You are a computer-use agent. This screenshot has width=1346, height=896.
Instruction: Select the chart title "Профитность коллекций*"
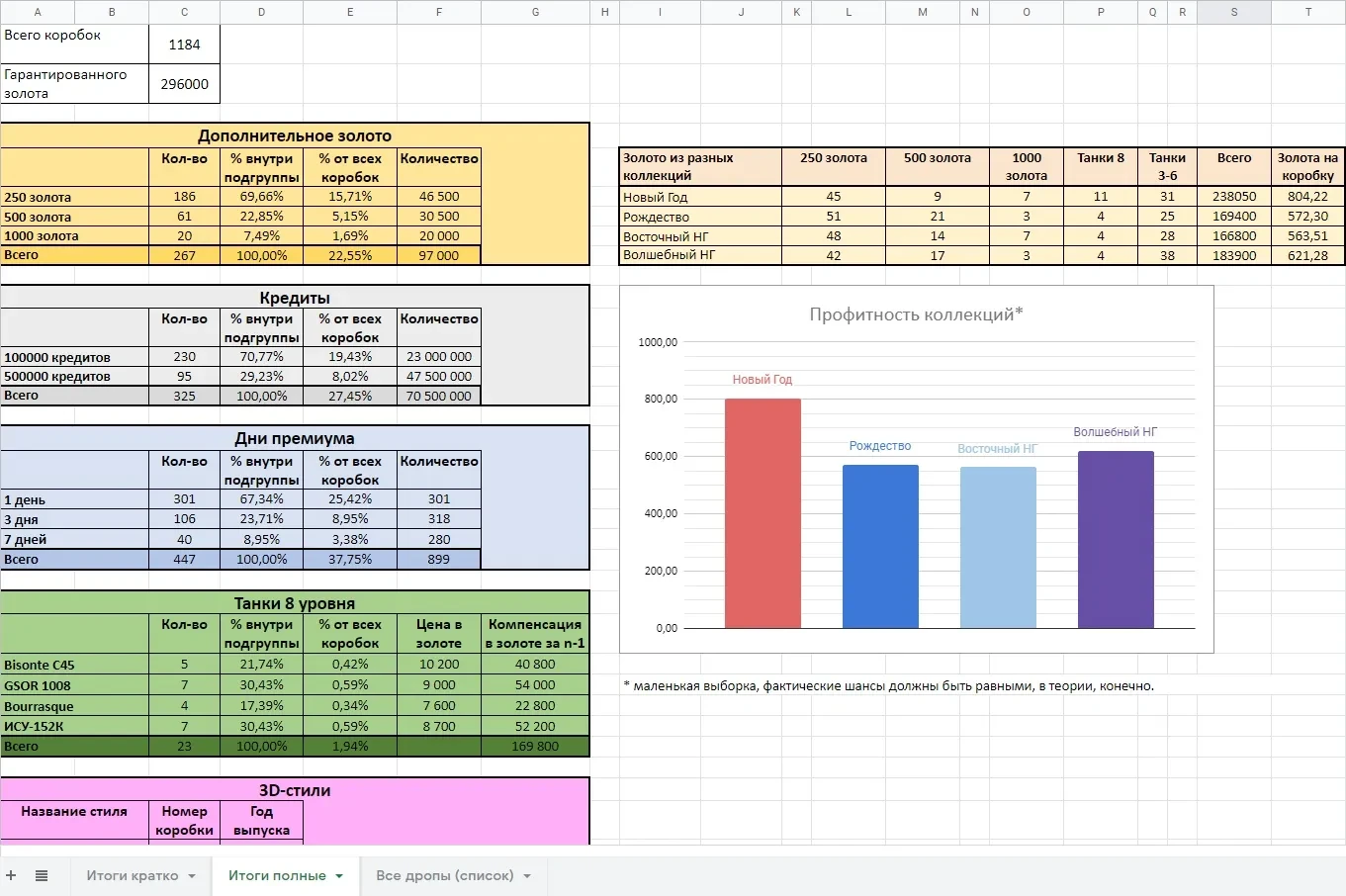pos(915,314)
